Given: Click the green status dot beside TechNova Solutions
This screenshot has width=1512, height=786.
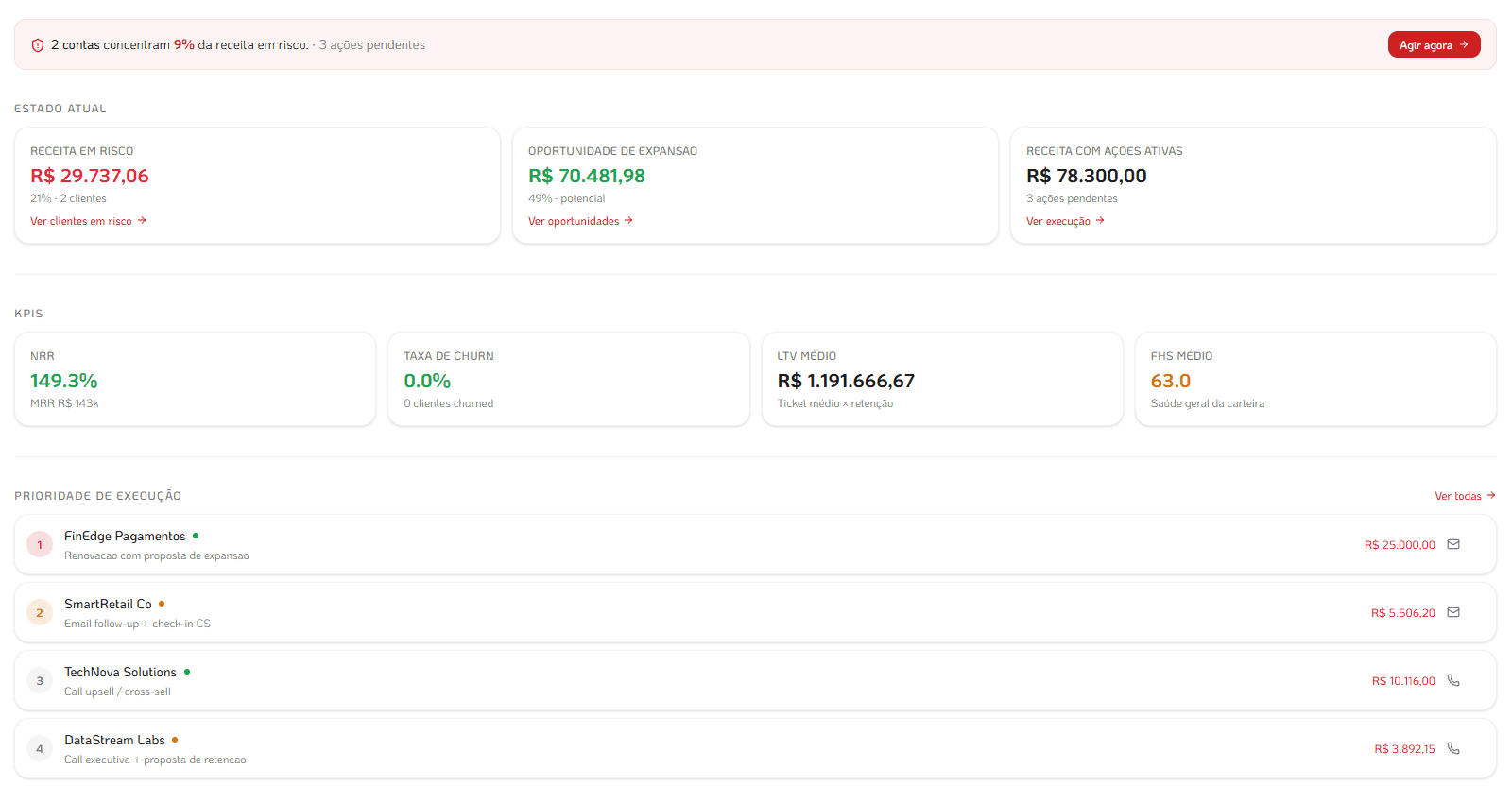Looking at the screenshot, I should (x=187, y=672).
